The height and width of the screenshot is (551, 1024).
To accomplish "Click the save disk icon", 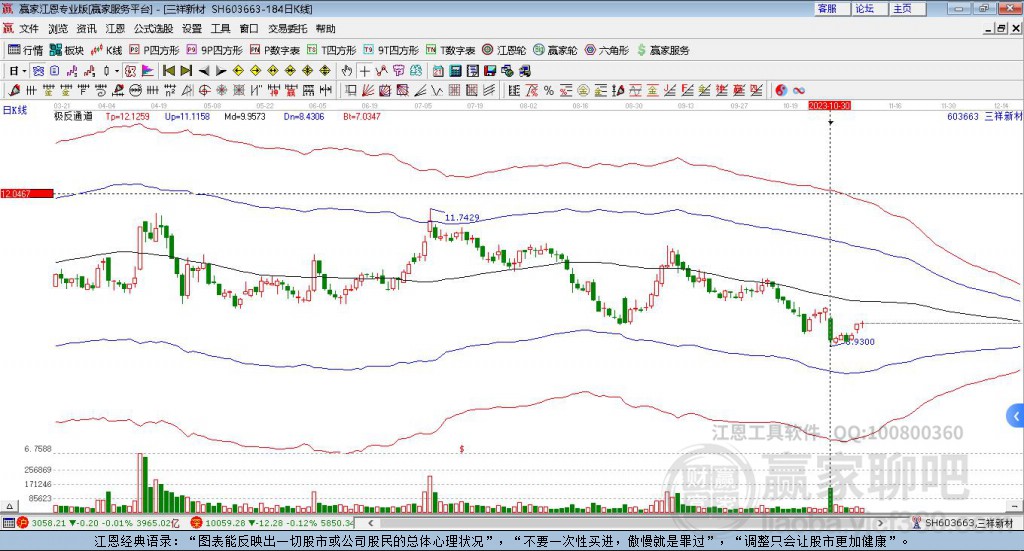I will (490, 71).
